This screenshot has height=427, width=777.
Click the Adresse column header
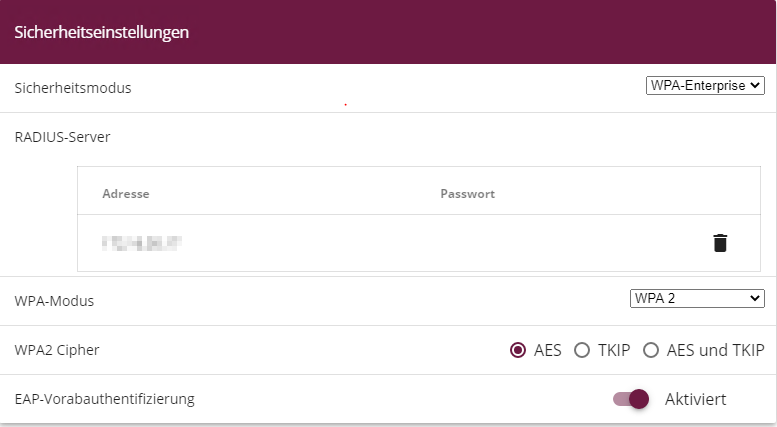click(125, 193)
